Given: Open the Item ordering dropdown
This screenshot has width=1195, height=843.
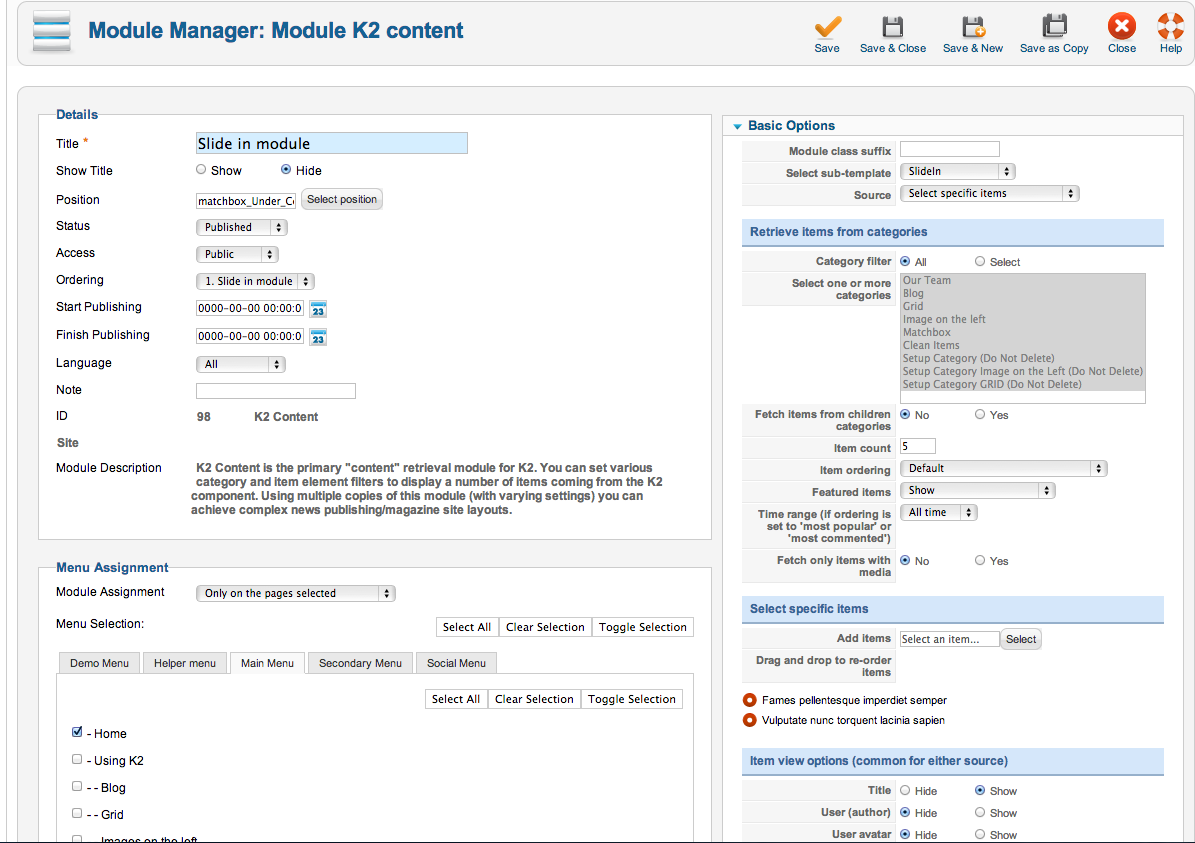Looking at the screenshot, I should tap(1004, 469).
